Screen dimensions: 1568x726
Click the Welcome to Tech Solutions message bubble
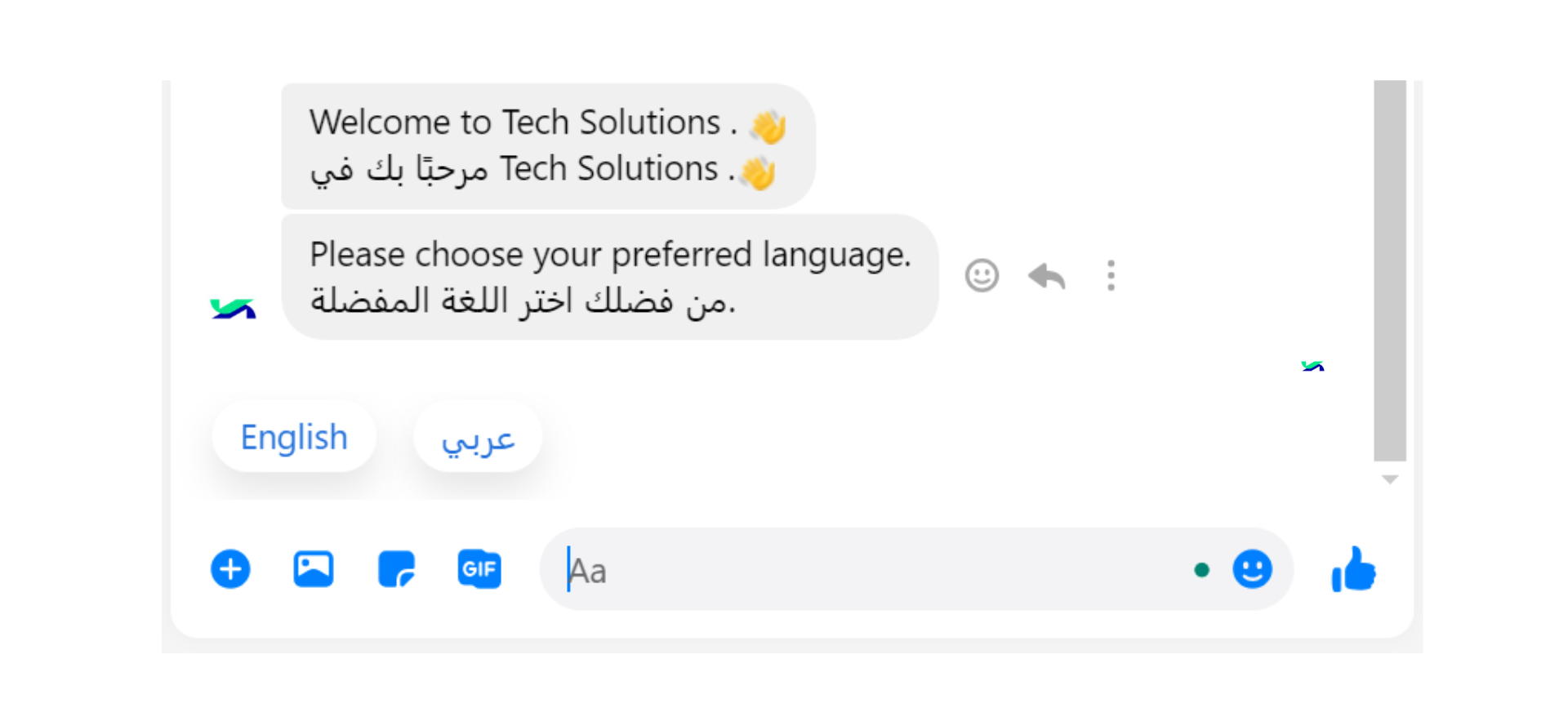(548, 146)
